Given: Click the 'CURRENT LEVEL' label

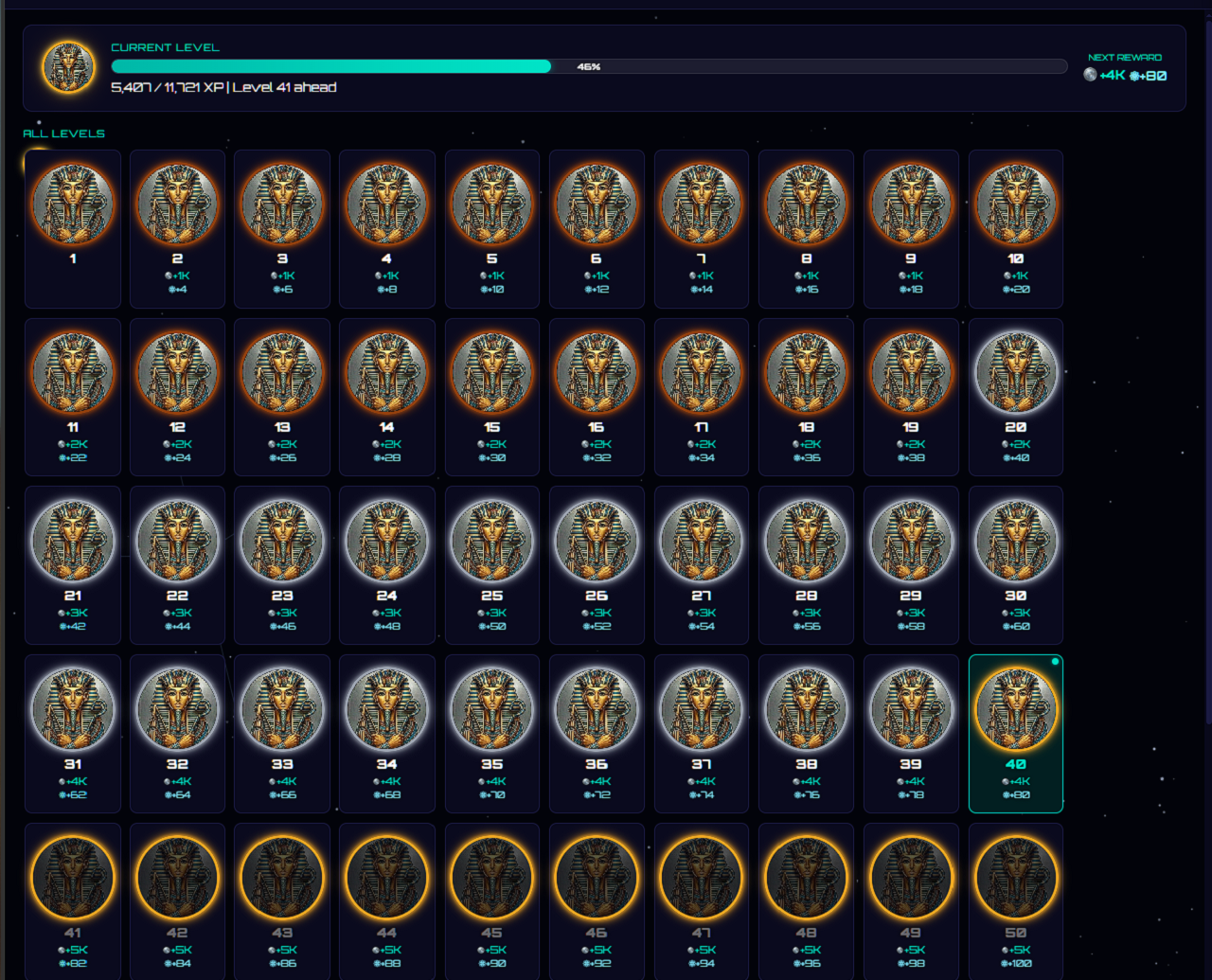Looking at the screenshot, I should [165, 47].
